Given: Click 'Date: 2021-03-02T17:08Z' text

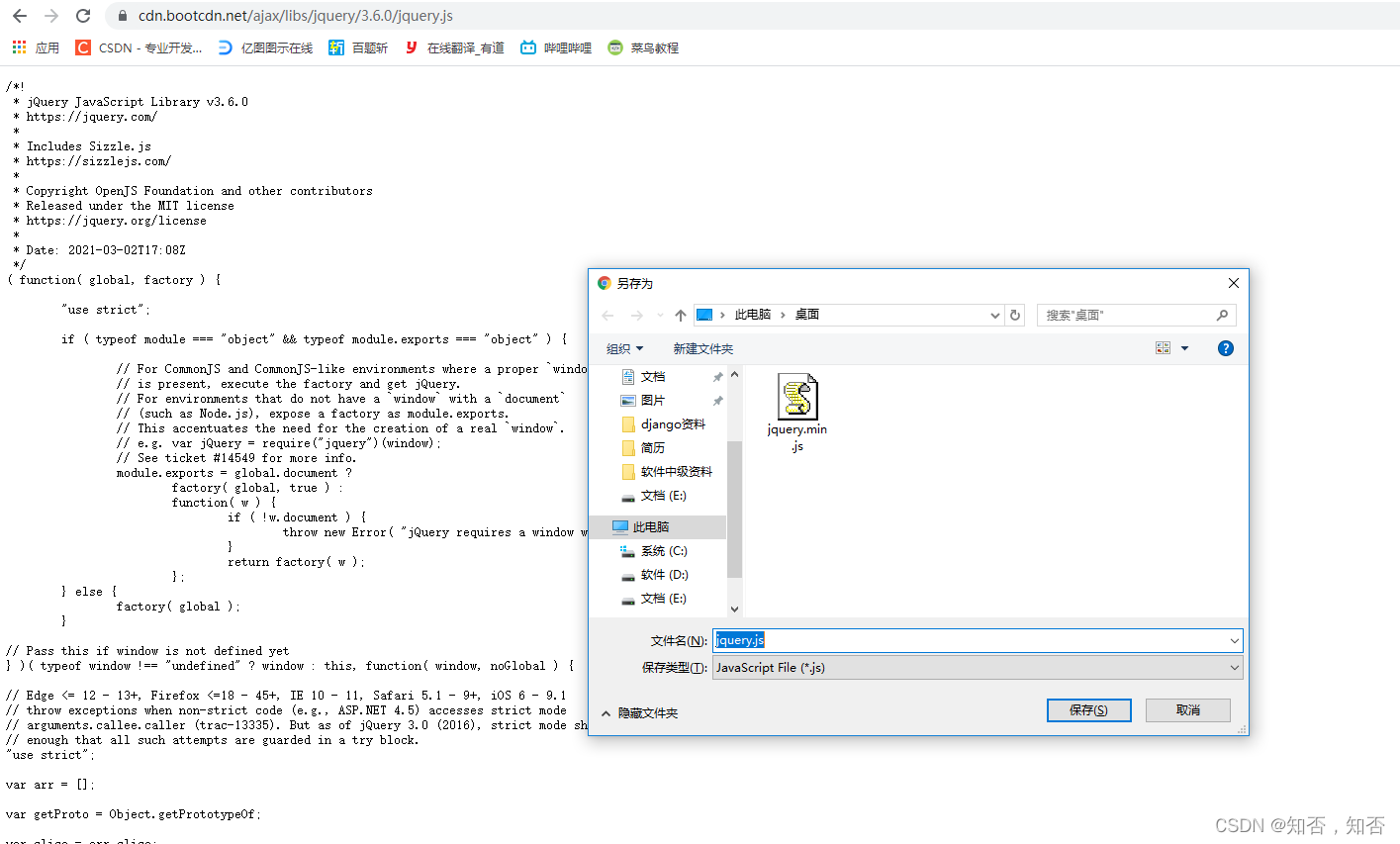Looking at the screenshot, I should coord(105,250).
